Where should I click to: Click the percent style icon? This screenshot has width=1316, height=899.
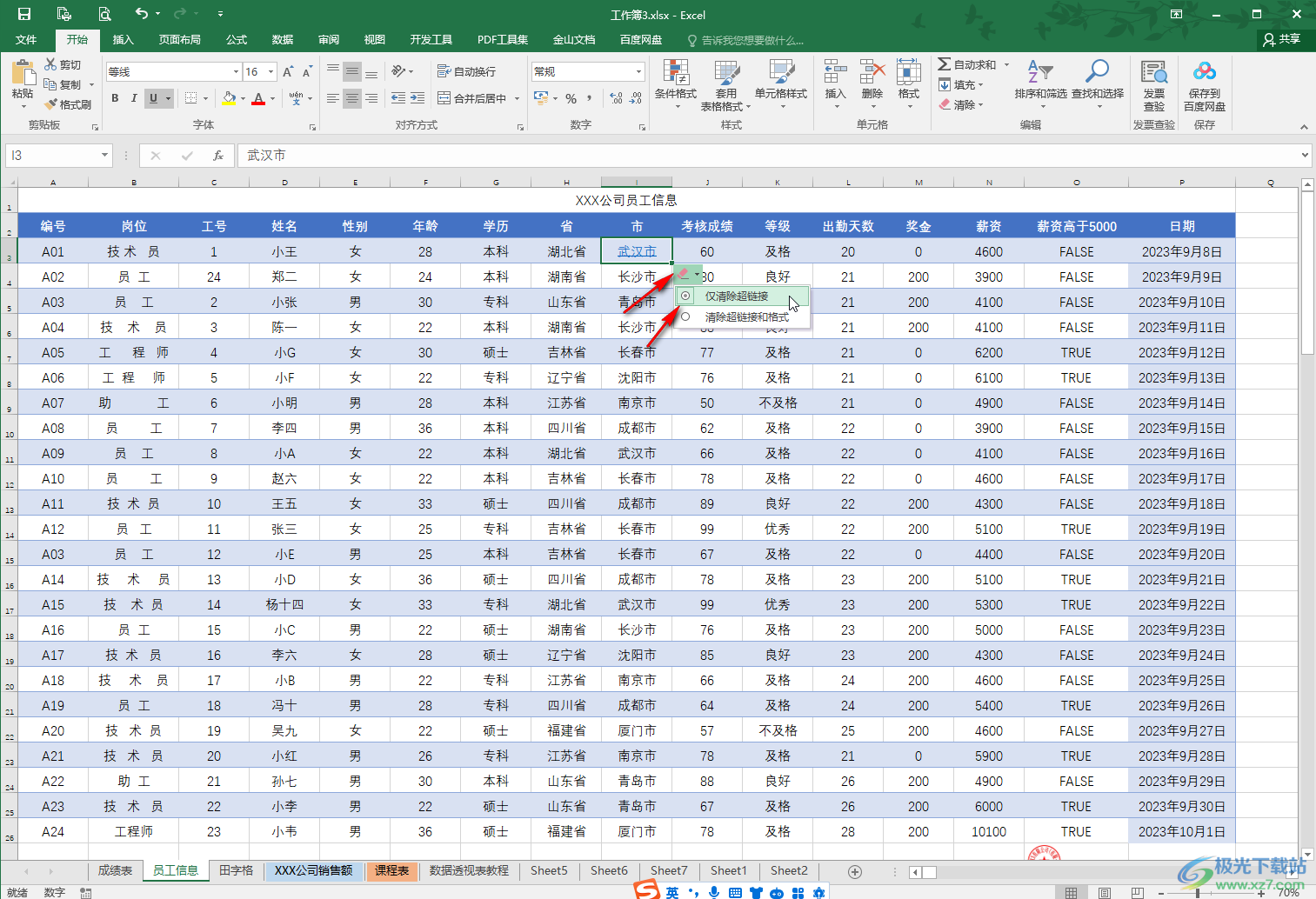tap(571, 98)
